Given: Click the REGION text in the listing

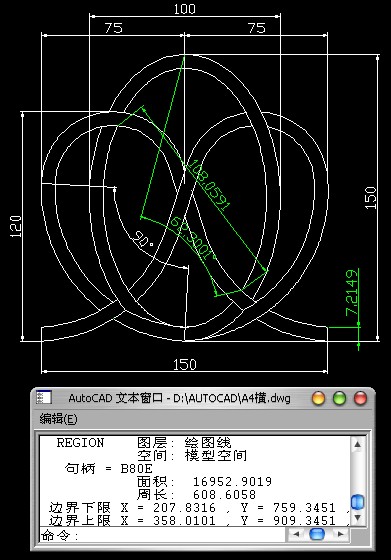Looking at the screenshot, I should [80, 443].
